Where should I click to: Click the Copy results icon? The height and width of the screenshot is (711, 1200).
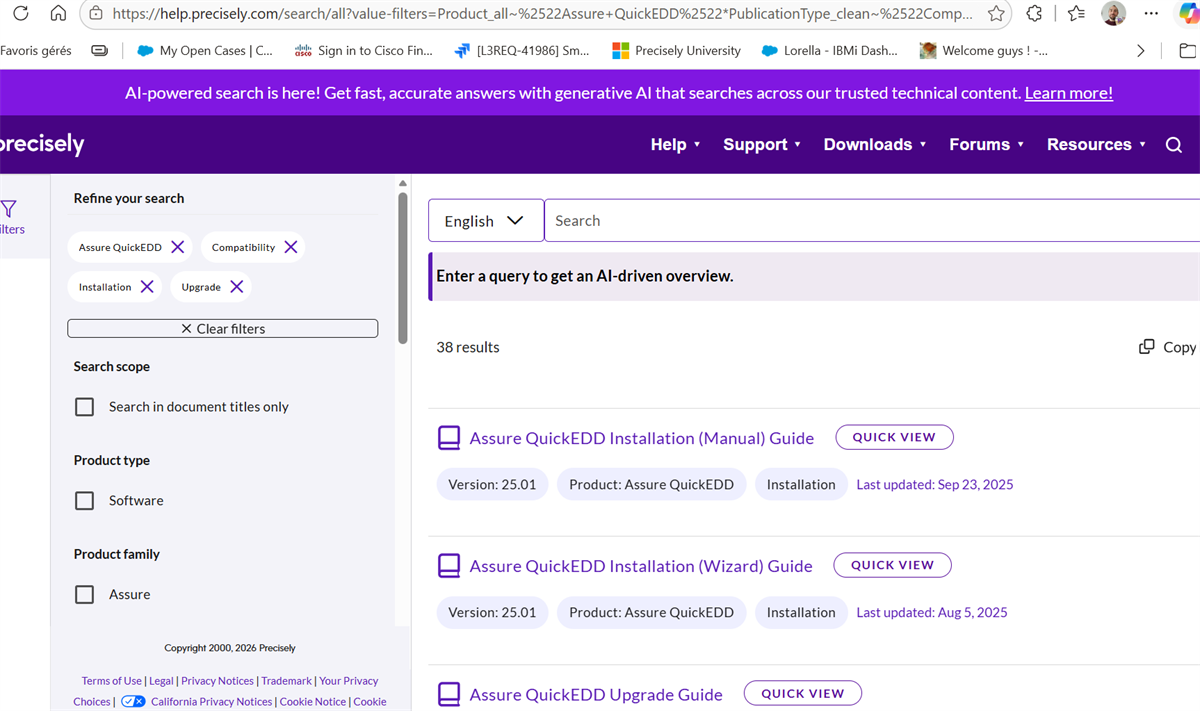[x=1147, y=347]
